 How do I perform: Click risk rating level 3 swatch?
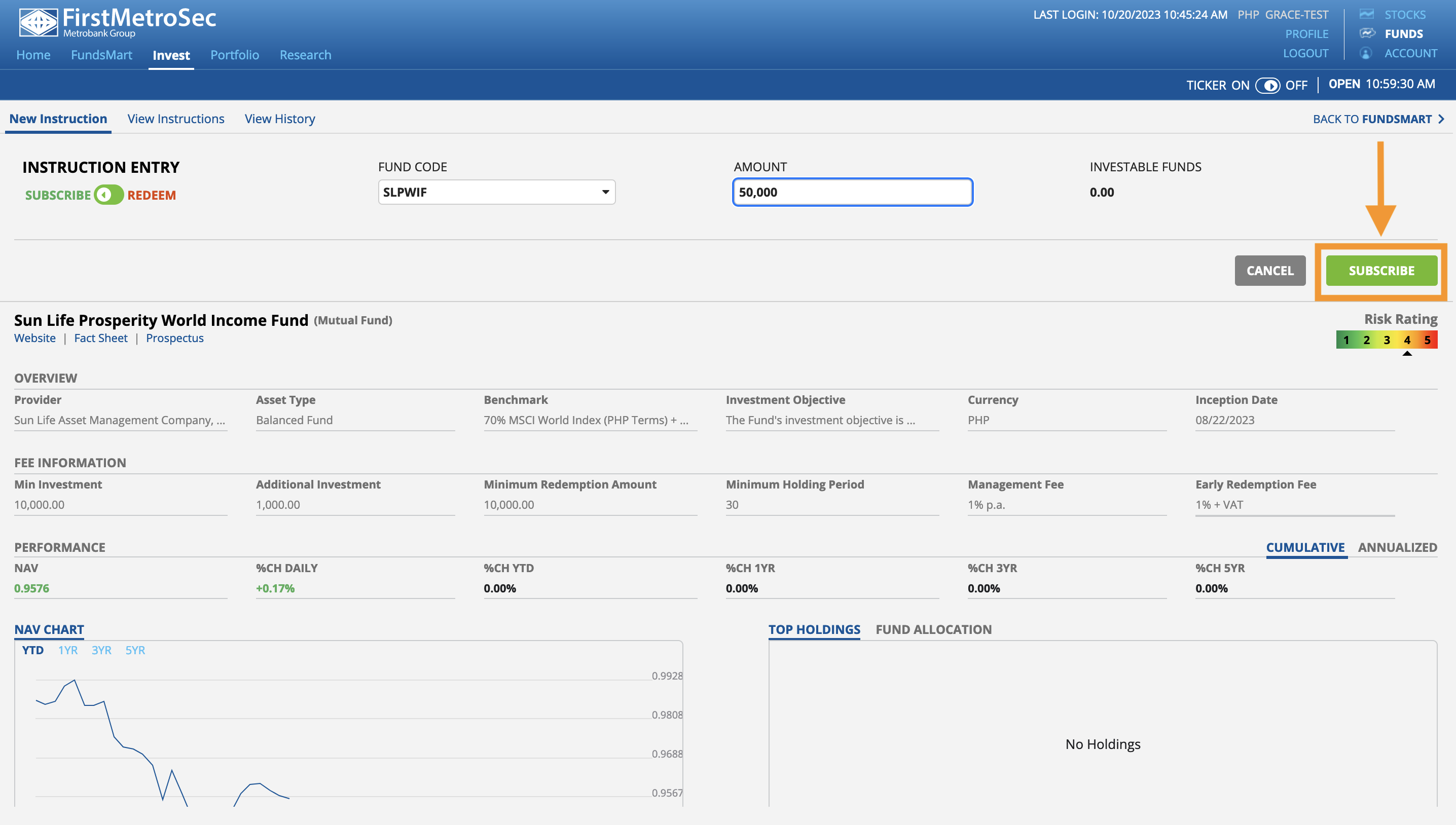1386,340
